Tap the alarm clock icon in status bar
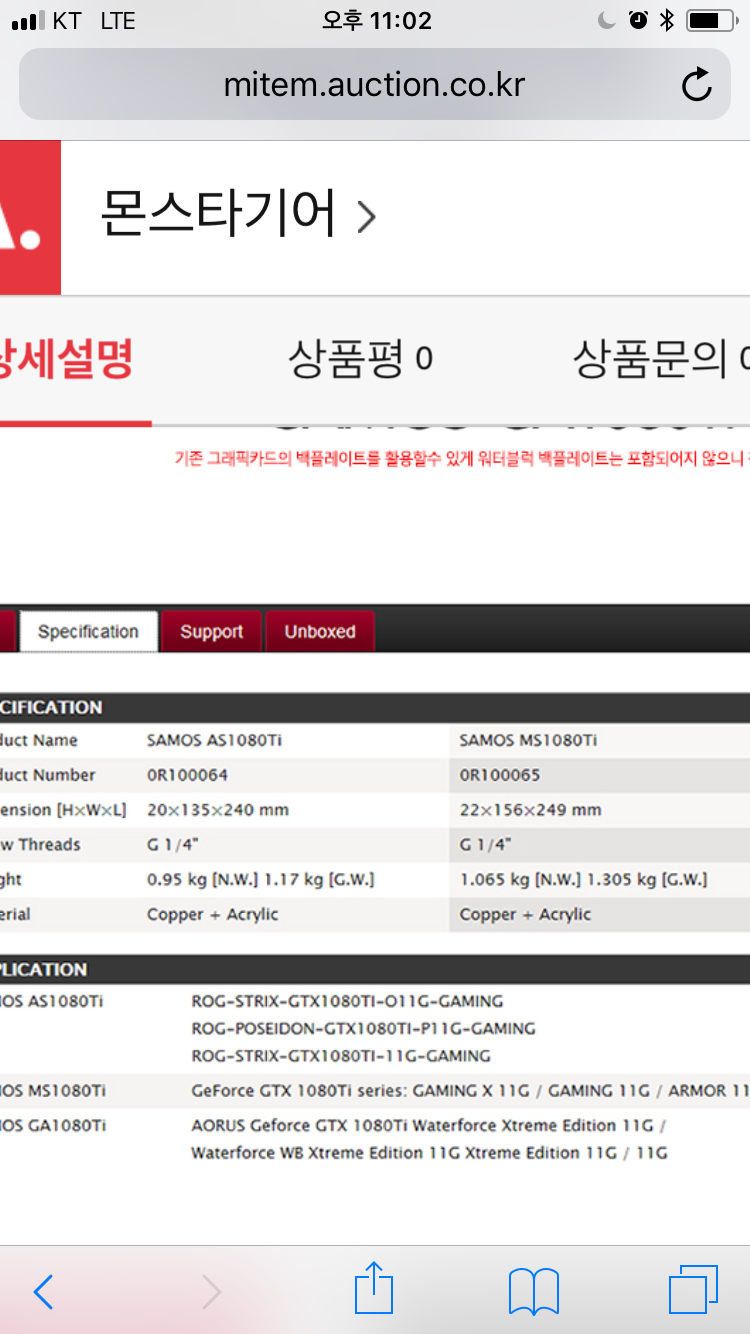Viewport: 750px width, 1334px height. point(638,21)
